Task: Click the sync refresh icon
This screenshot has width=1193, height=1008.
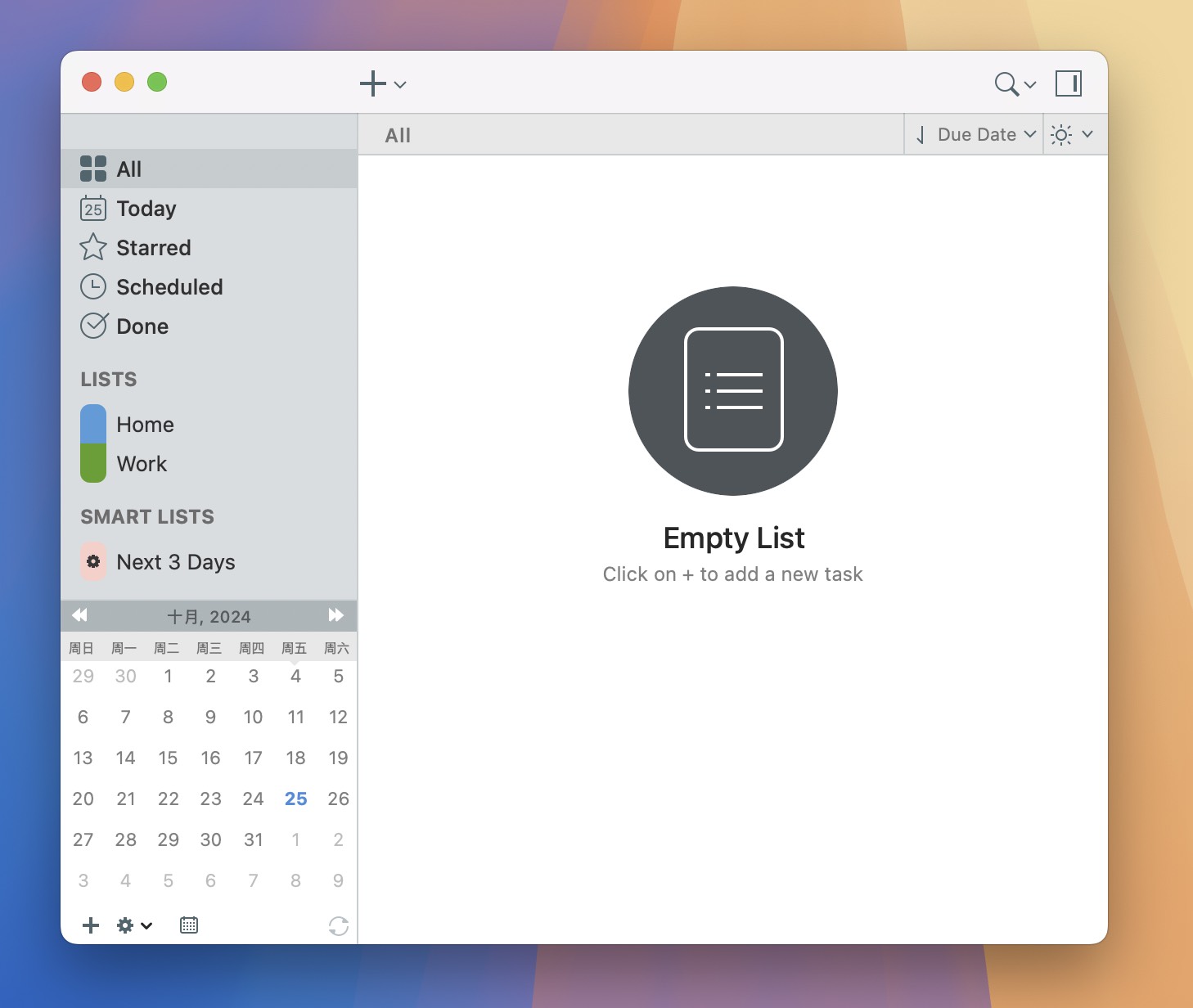Action: point(339,925)
